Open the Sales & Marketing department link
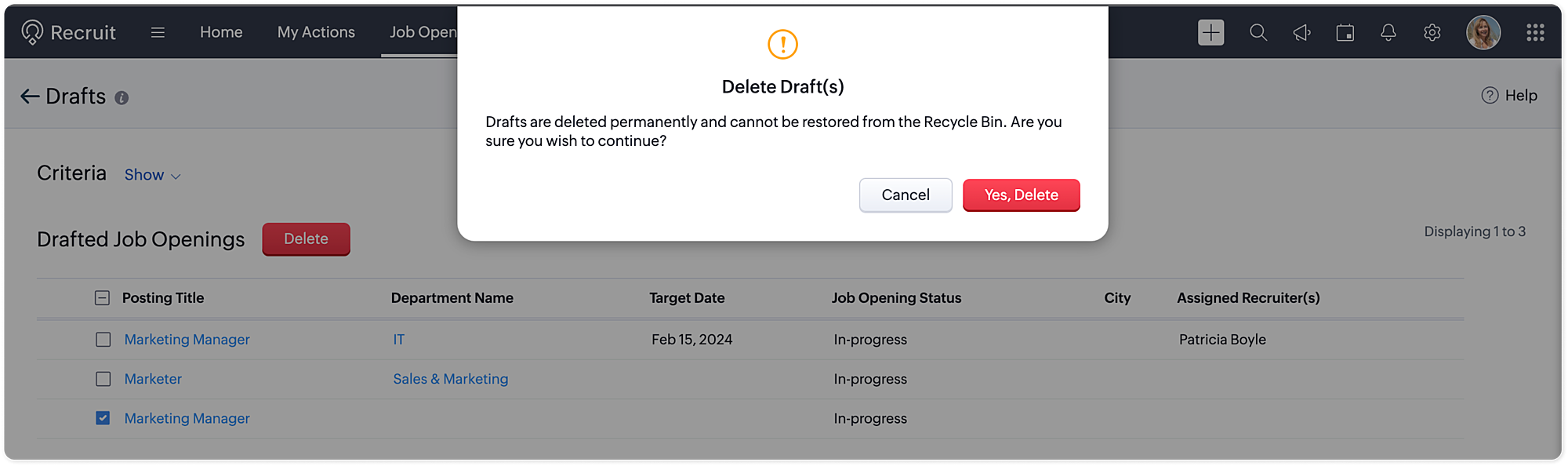This screenshot has height=466, width=1568. (450, 379)
